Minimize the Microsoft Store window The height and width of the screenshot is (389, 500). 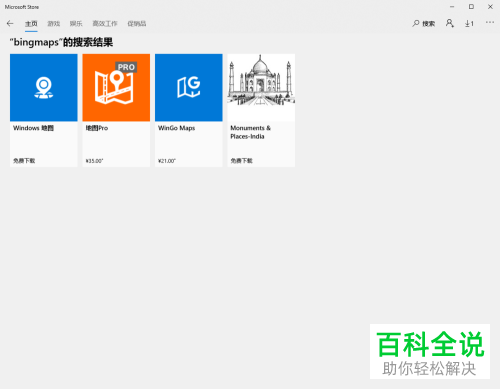pyautogui.click(x=452, y=7)
